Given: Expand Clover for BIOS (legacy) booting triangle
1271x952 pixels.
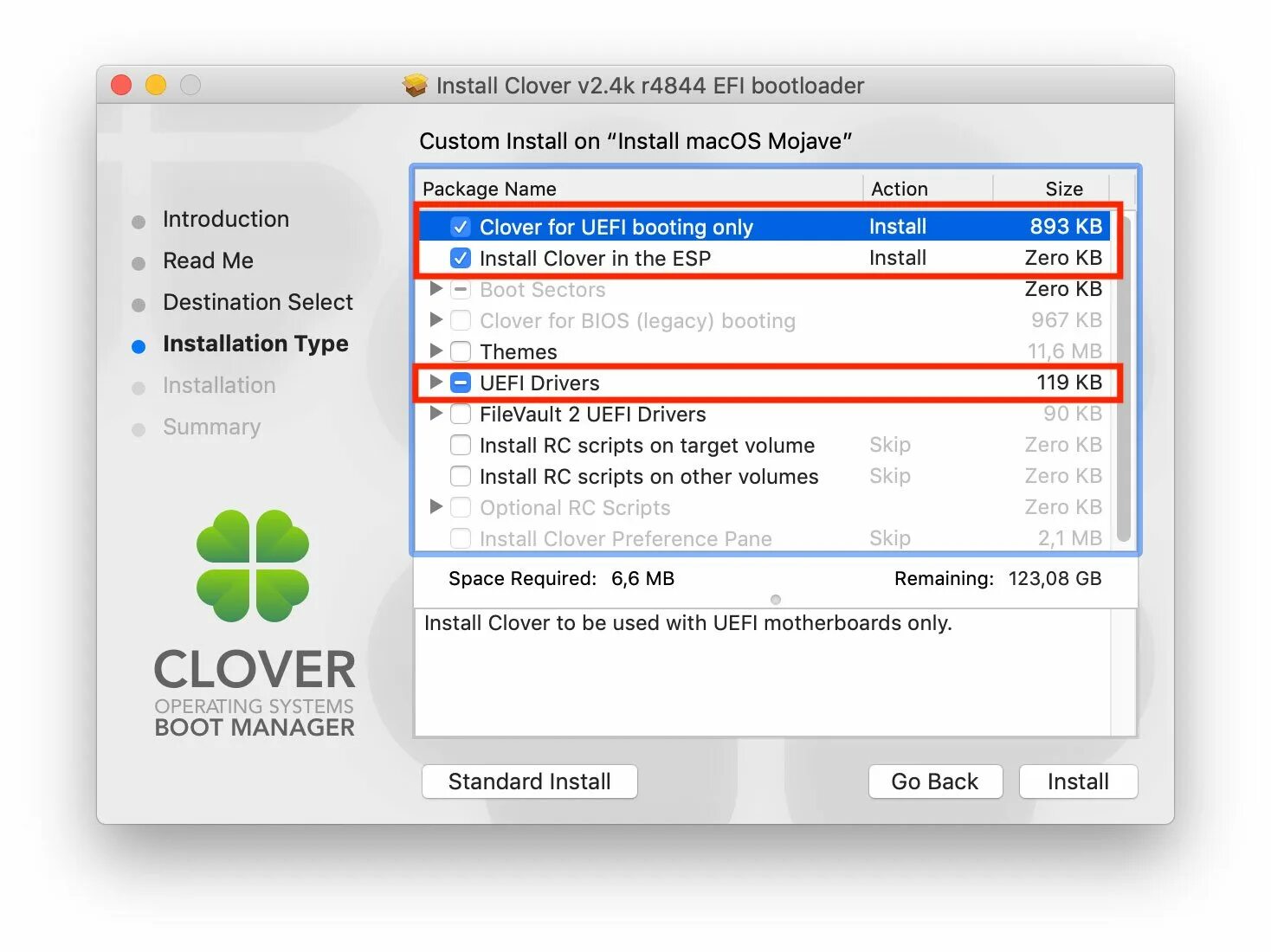Looking at the screenshot, I should coord(436,319).
